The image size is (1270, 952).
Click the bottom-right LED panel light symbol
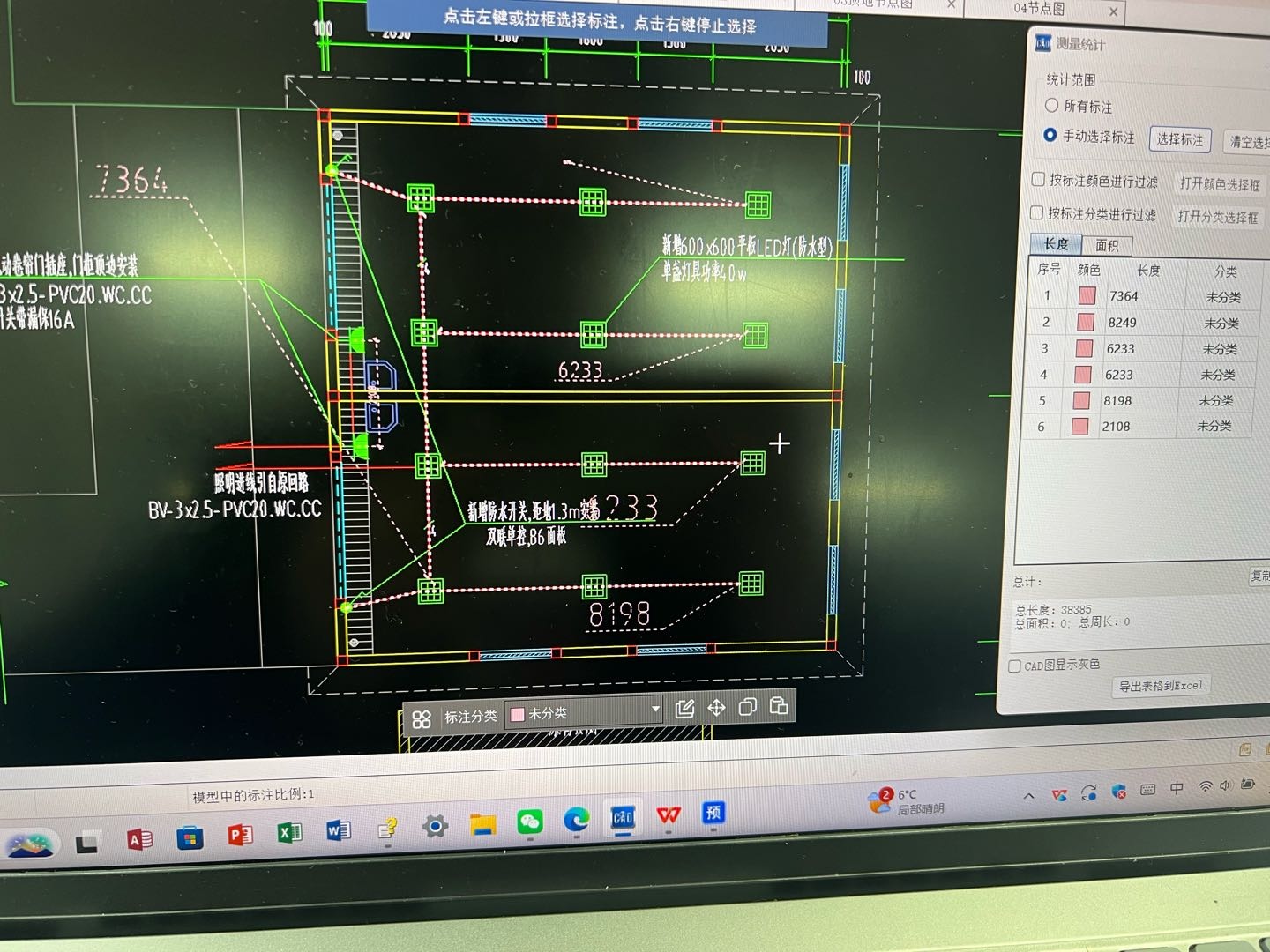coord(751,584)
